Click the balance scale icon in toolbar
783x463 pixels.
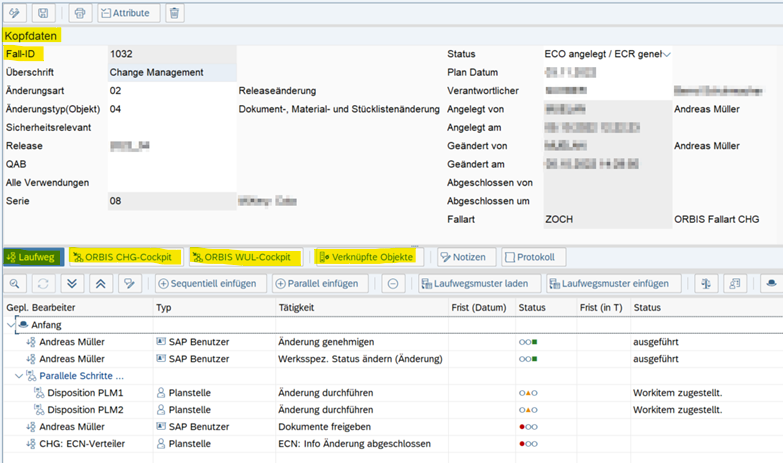(706, 284)
